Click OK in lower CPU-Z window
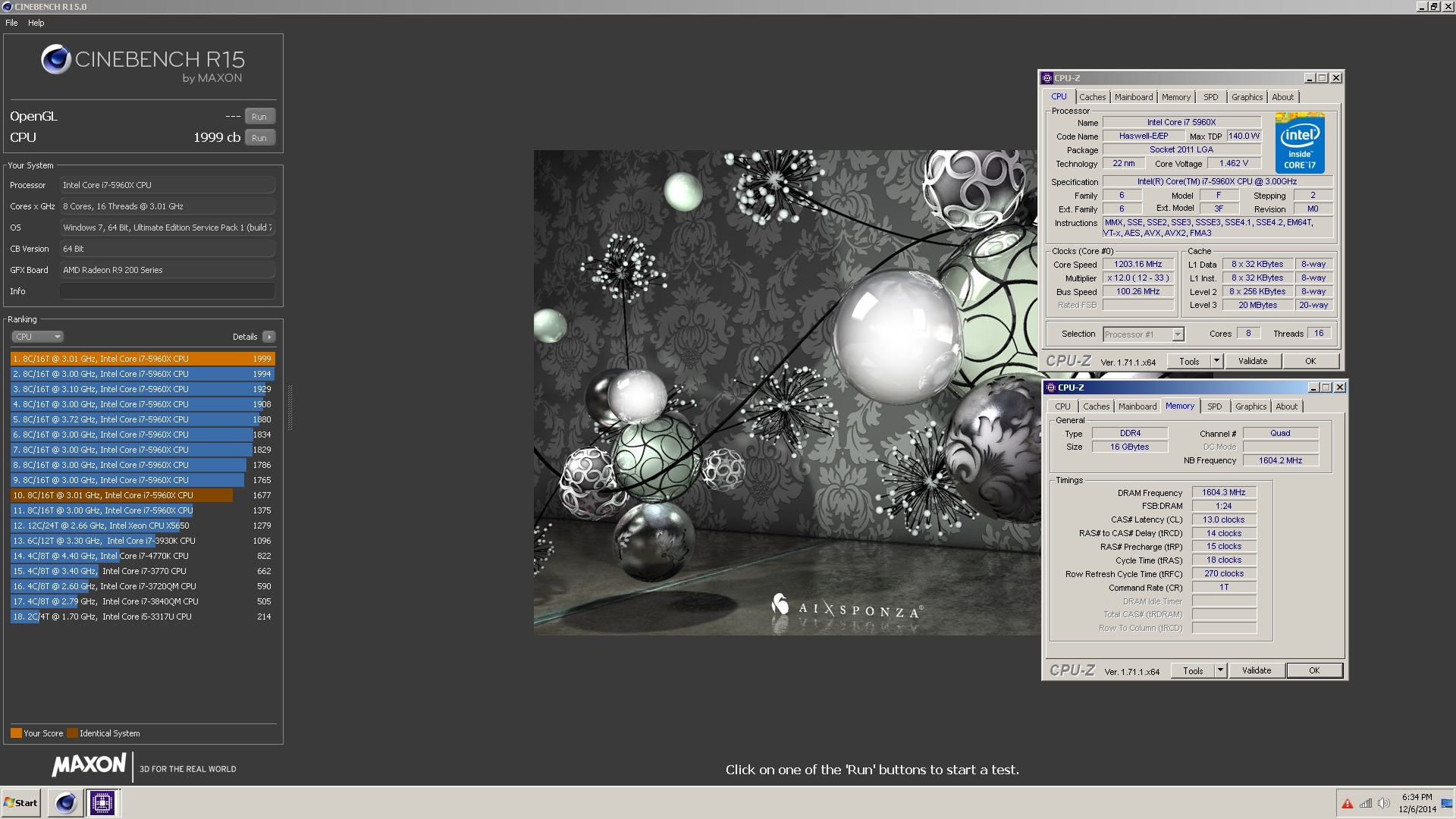Image resolution: width=1456 pixels, height=819 pixels. (x=1314, y=671)
